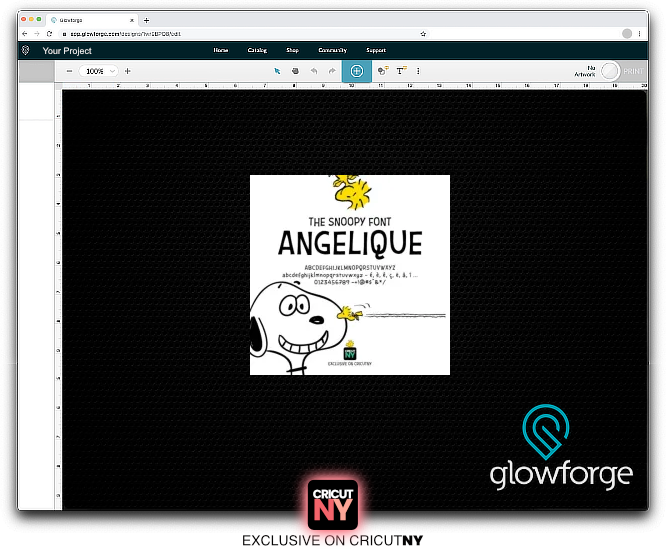Open the Support menu item
The height and width of the screenshot is (552, 666).
376,50
